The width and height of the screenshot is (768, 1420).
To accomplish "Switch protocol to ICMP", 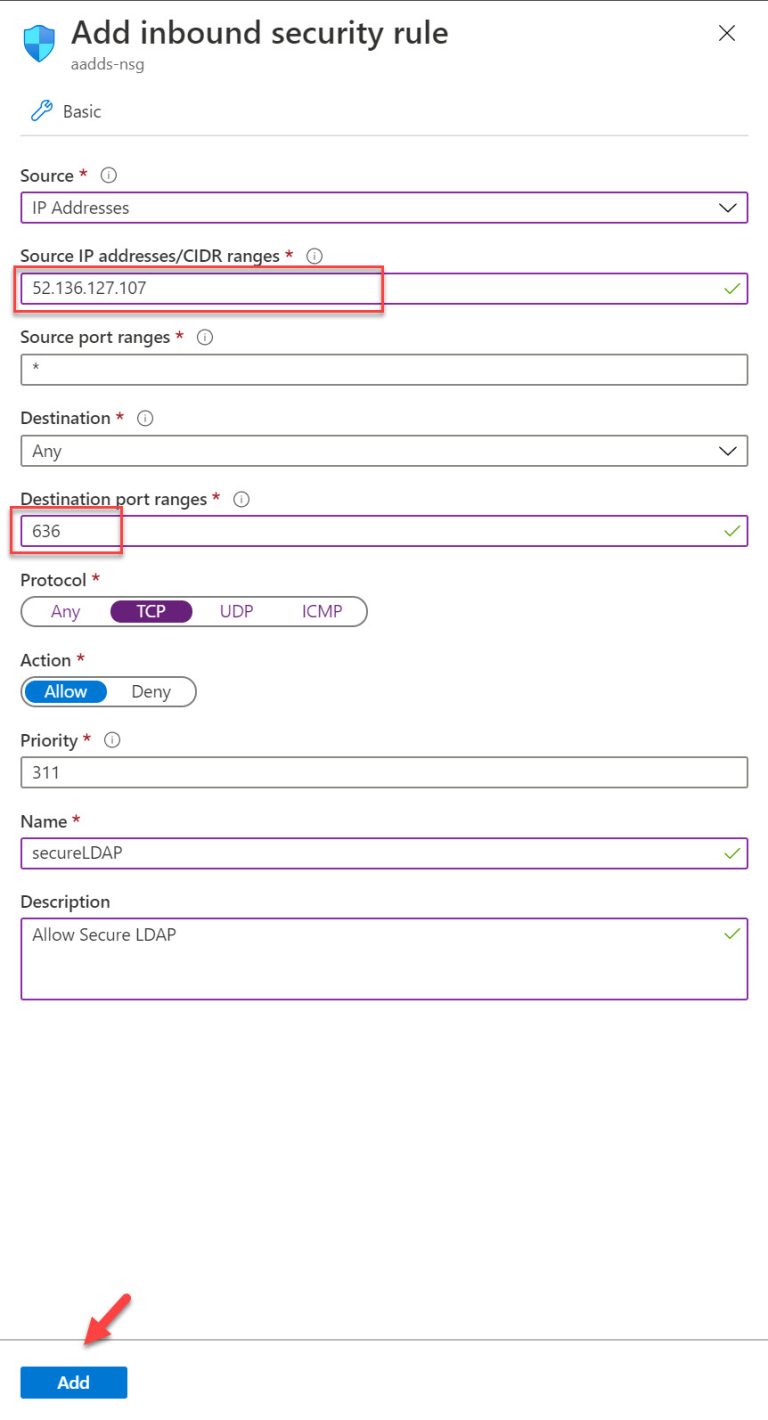I will [322, 611].
